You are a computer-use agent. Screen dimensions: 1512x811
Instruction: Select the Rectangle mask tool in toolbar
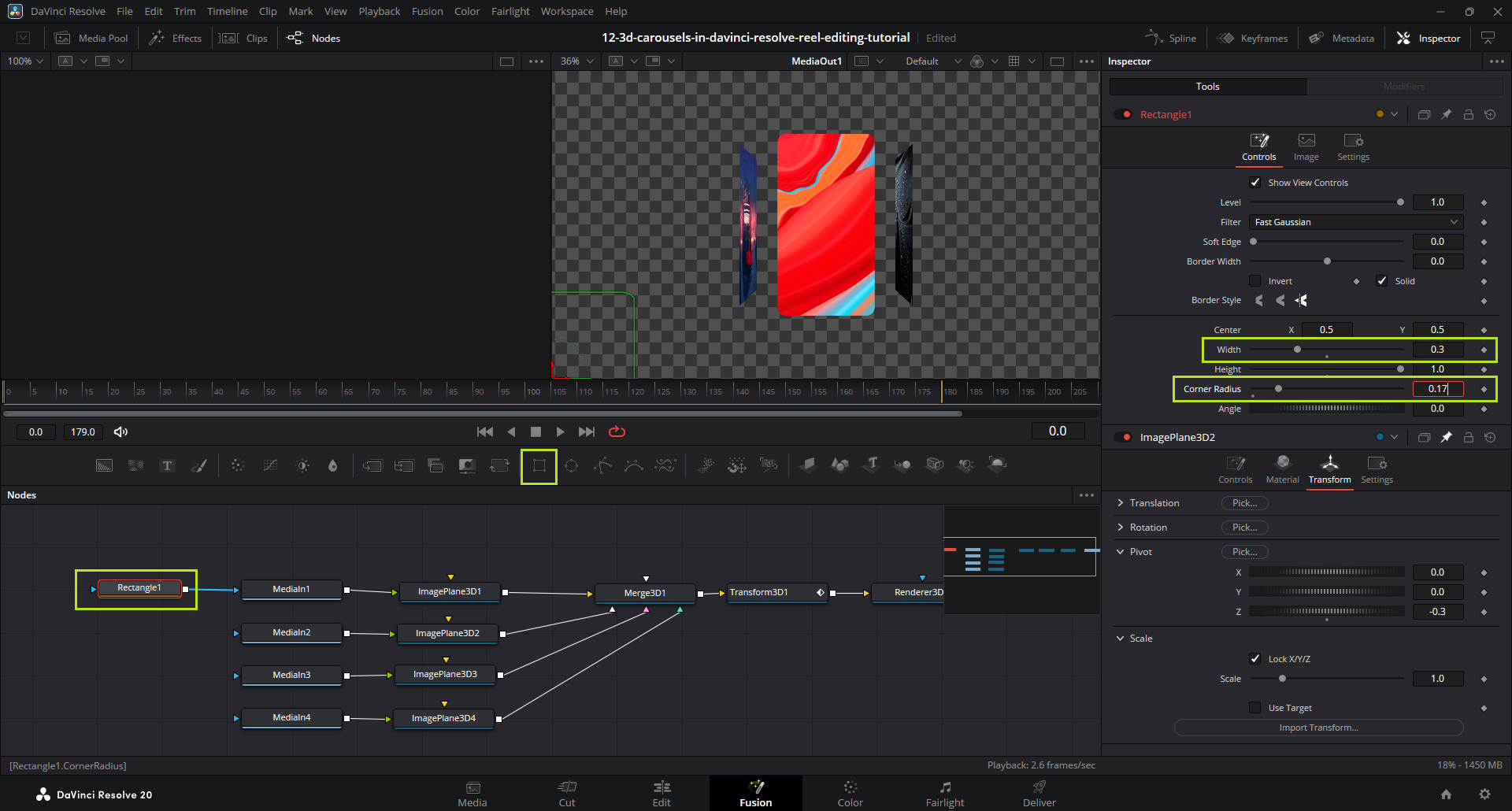tap(539, 466)
